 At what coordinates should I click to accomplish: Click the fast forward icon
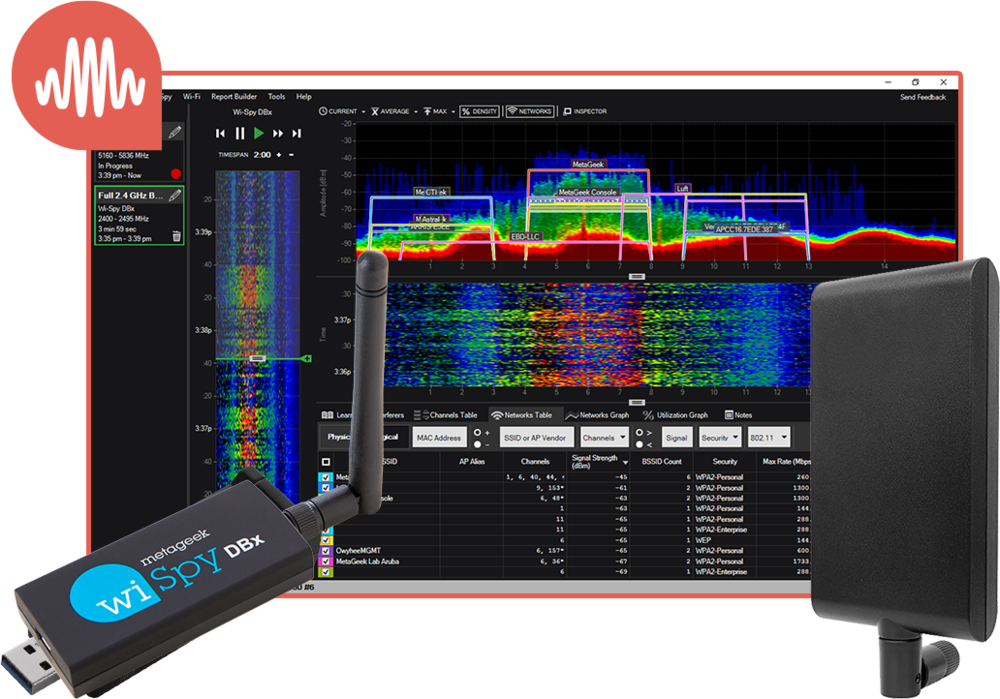[278, 133]
